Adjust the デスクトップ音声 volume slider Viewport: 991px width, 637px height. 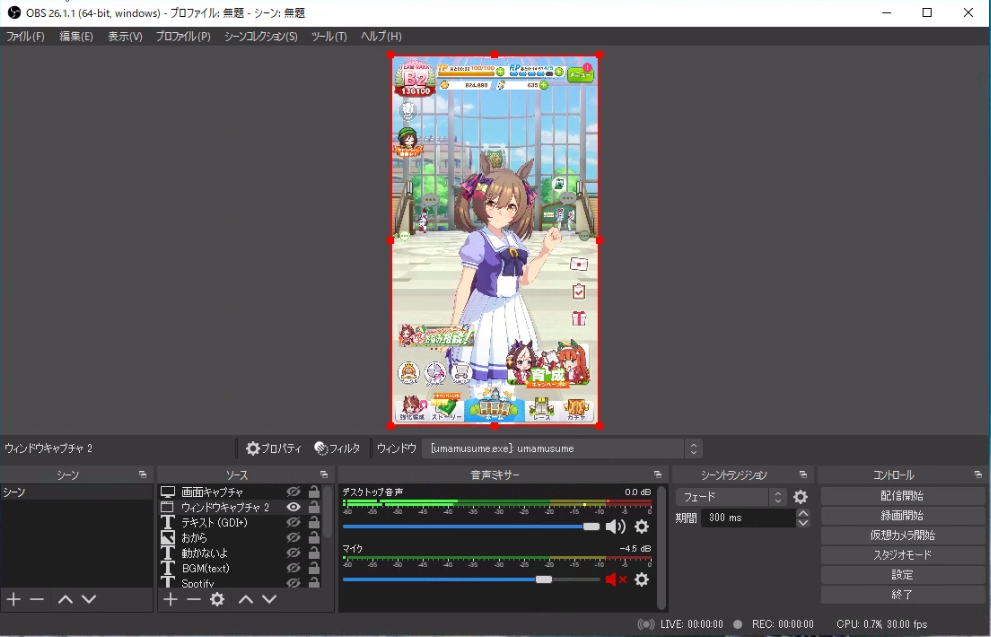tap(471, 526)
